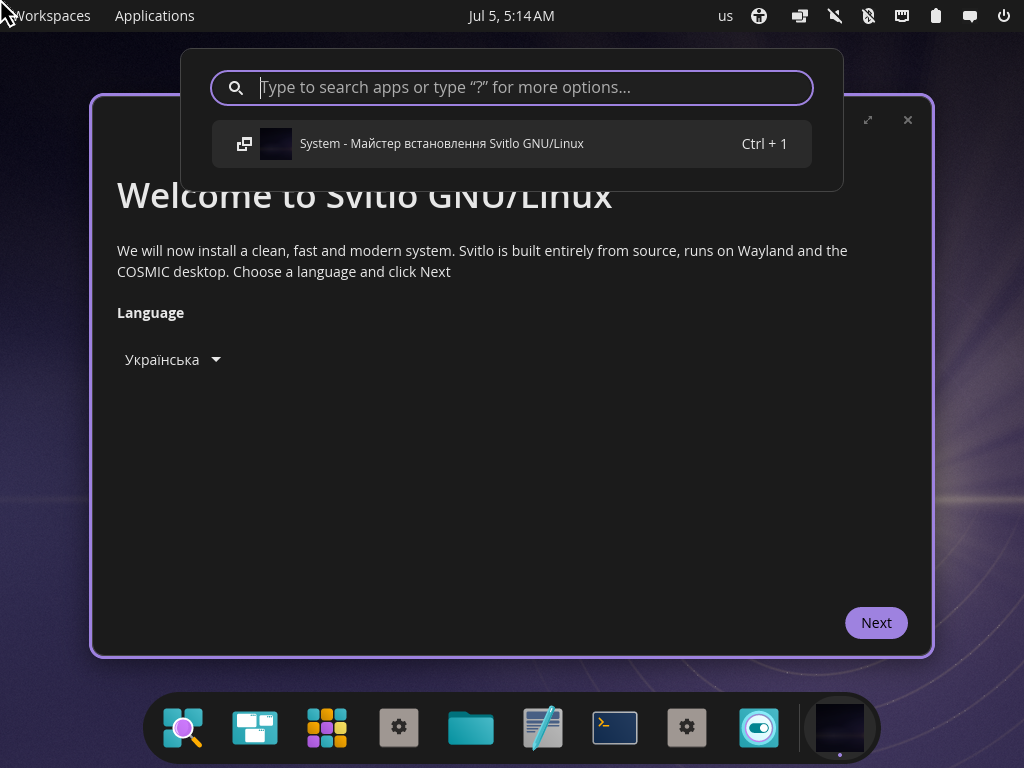Viewport: 1024px width, 768px height.
Task: Open the accessibility panel icon
Action: (759, 16)
